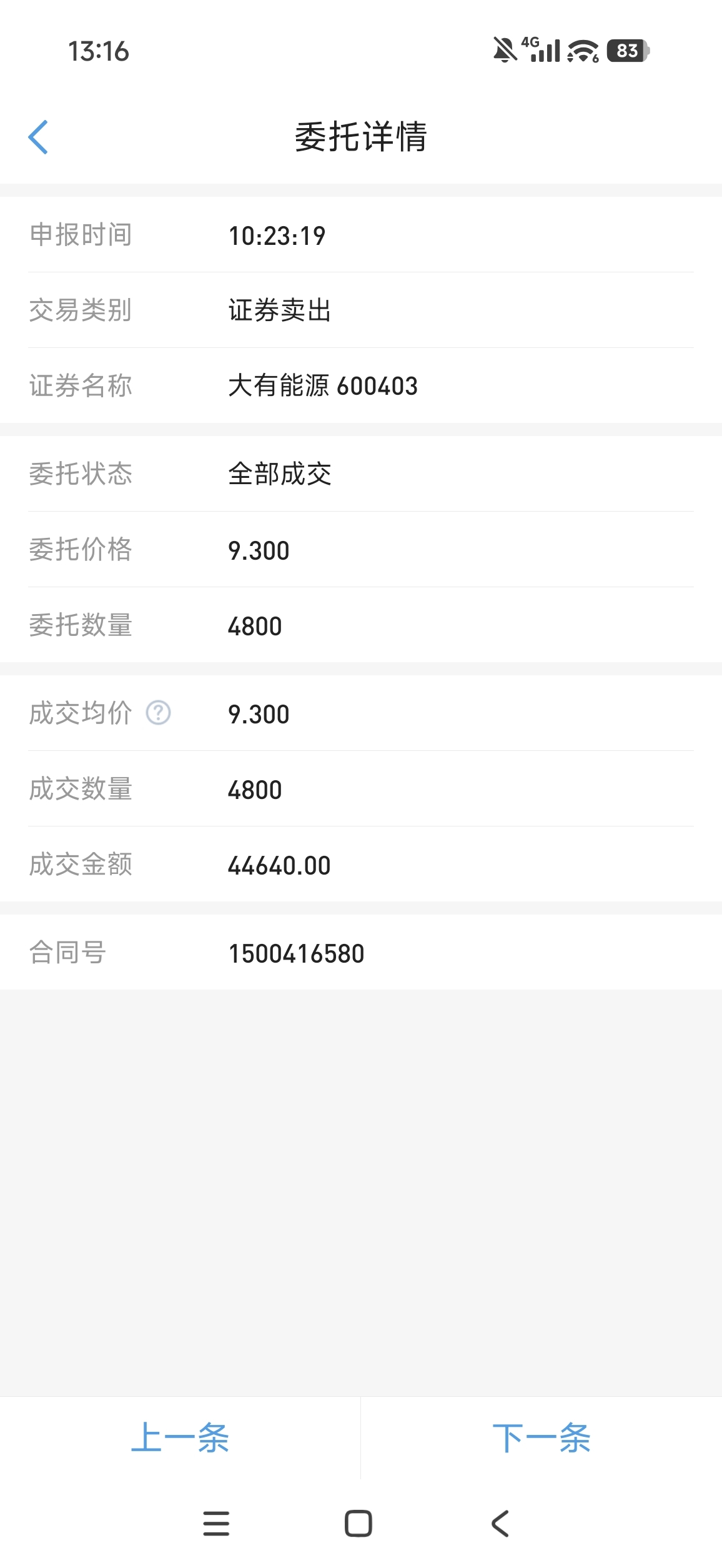The width and height of the screenshot is (722, 1568).
Task: Tap the blue back arrow icon
Action: pyautogui.click(x=38, y=137)
